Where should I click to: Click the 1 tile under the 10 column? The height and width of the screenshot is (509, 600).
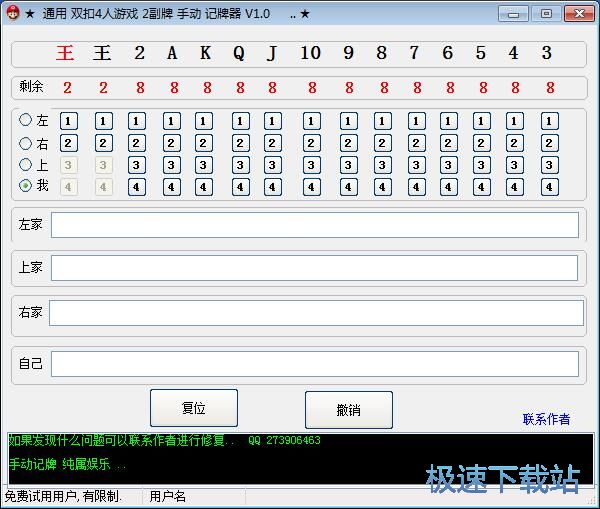(311, 121)
